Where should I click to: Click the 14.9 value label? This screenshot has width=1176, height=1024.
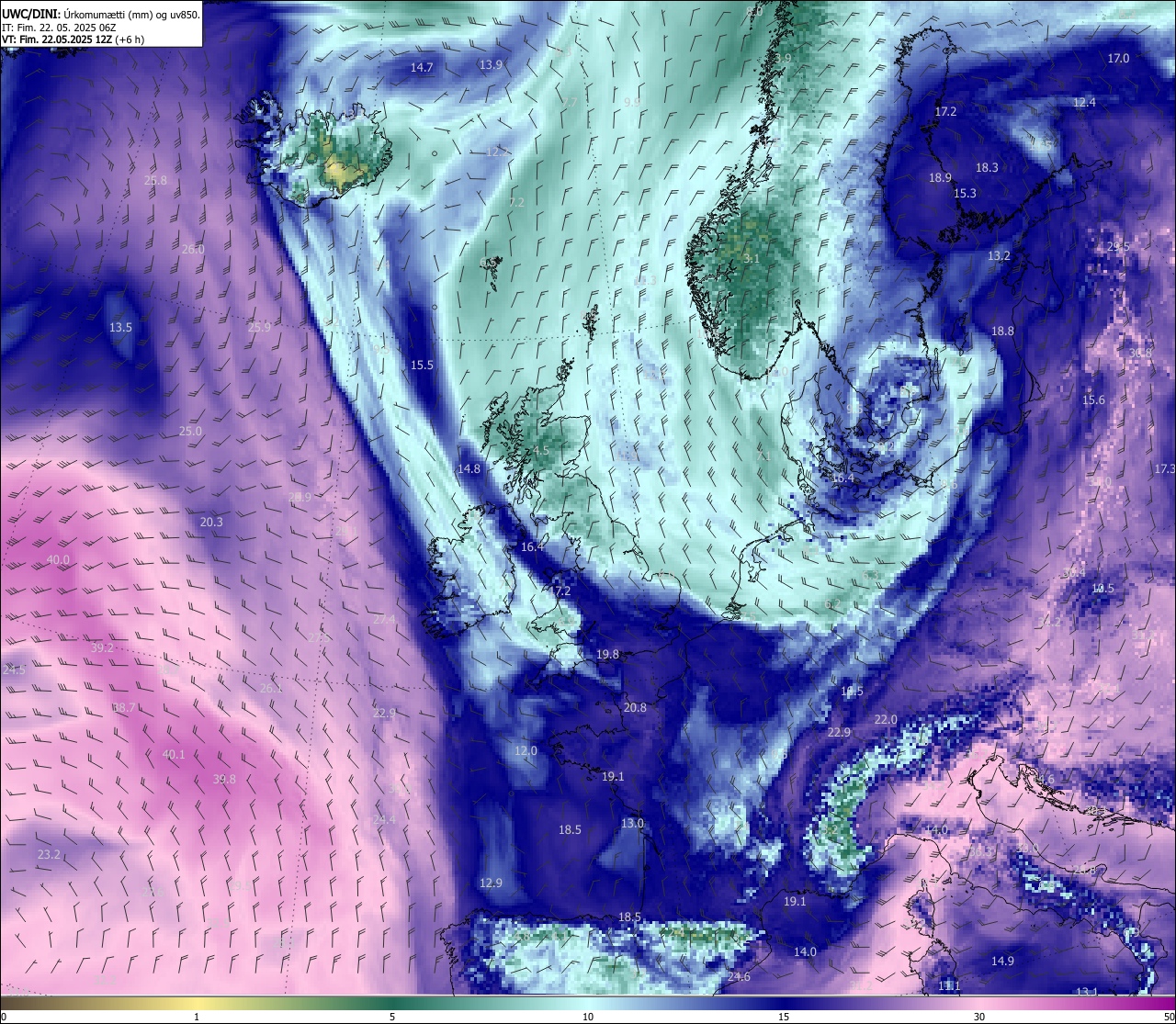pos(1002,962)
